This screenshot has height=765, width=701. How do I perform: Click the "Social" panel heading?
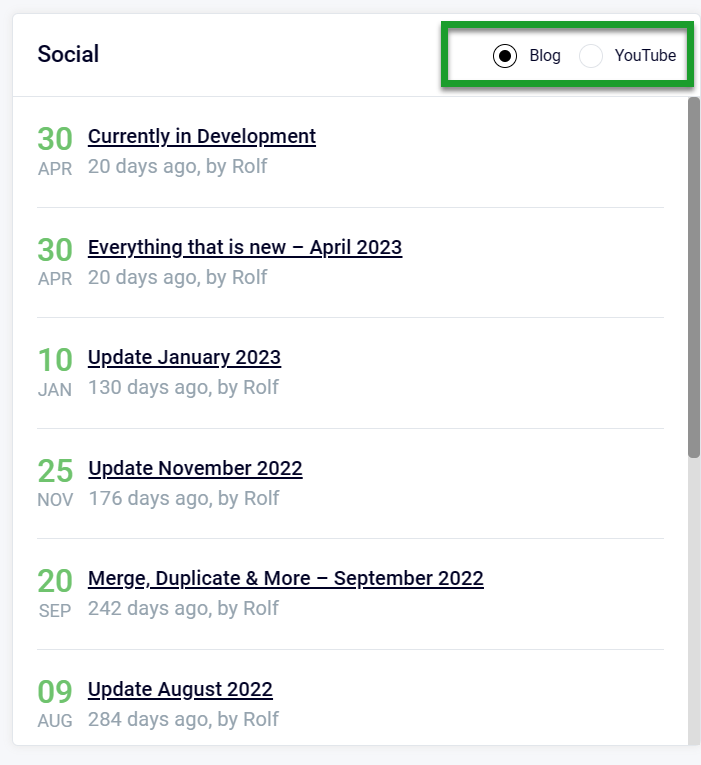point(68,54)
